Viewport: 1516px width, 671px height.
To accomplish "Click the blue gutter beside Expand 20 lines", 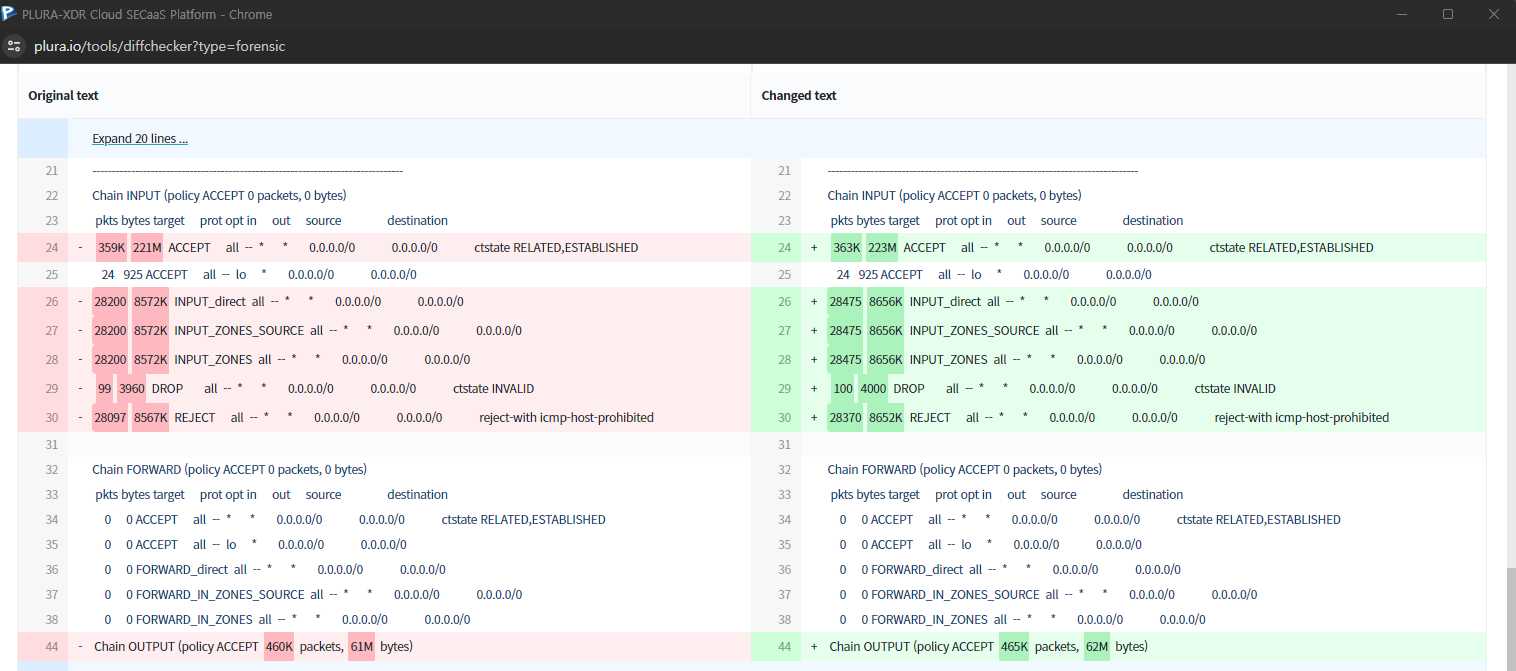I will tap(42, 139).
